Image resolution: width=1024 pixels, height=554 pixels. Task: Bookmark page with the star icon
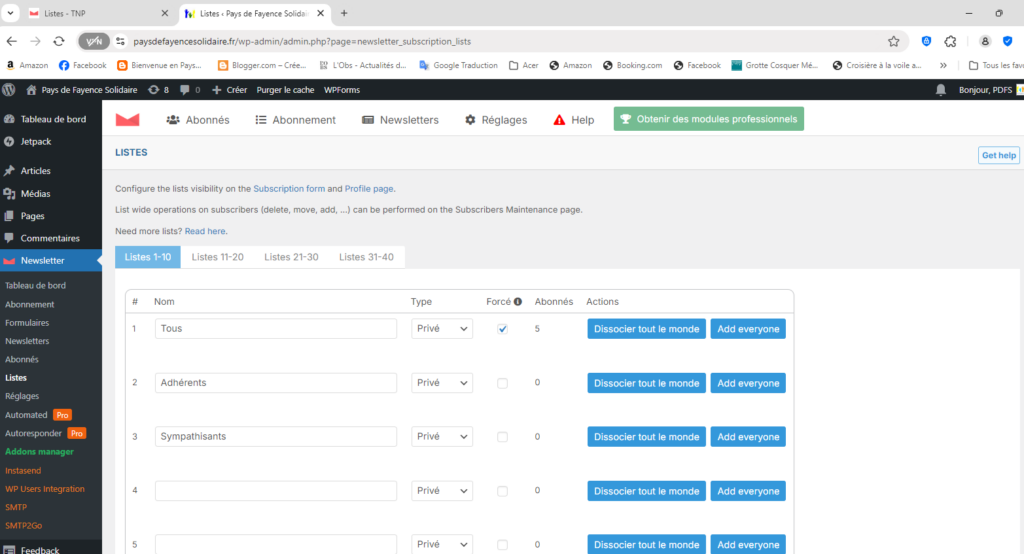click(893, 41)
